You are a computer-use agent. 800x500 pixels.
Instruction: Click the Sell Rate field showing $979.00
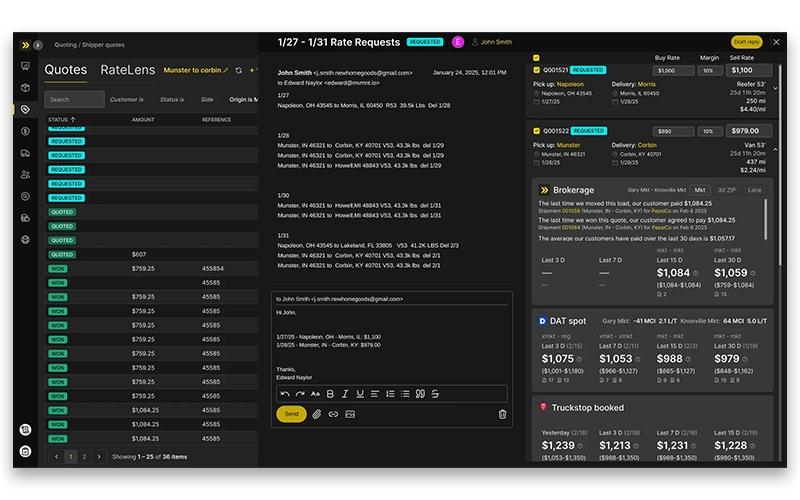point(748,131)
